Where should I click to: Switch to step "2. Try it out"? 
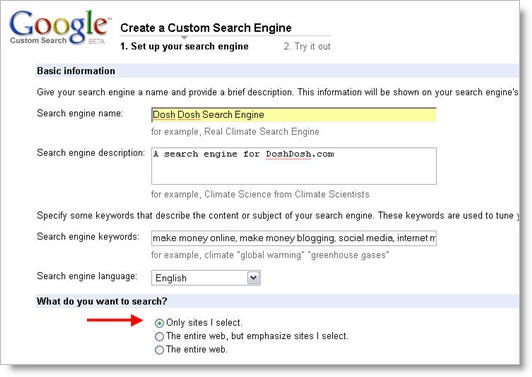coord(307,46)
